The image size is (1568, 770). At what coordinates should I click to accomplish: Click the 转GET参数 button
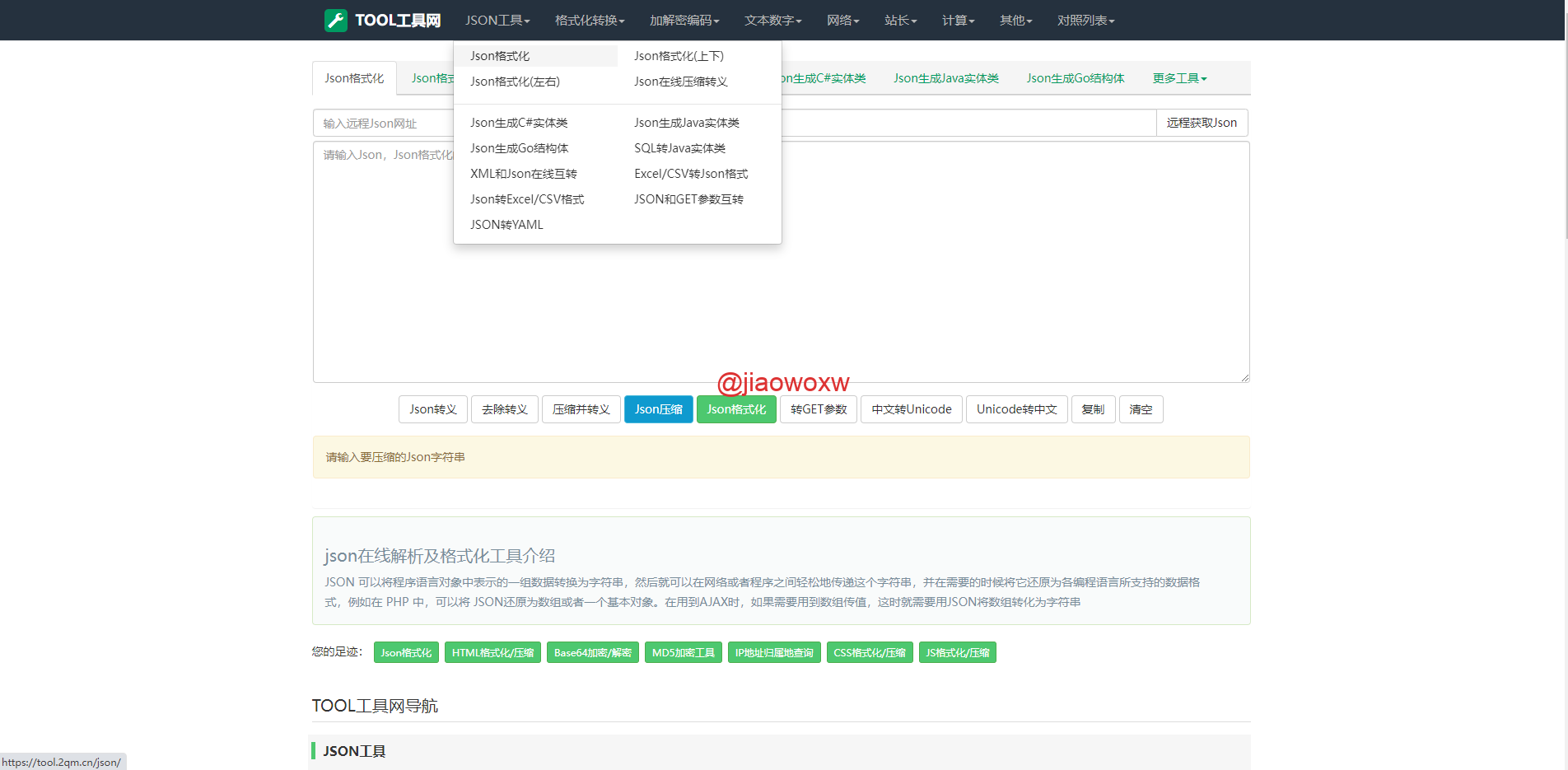point(819,409)
